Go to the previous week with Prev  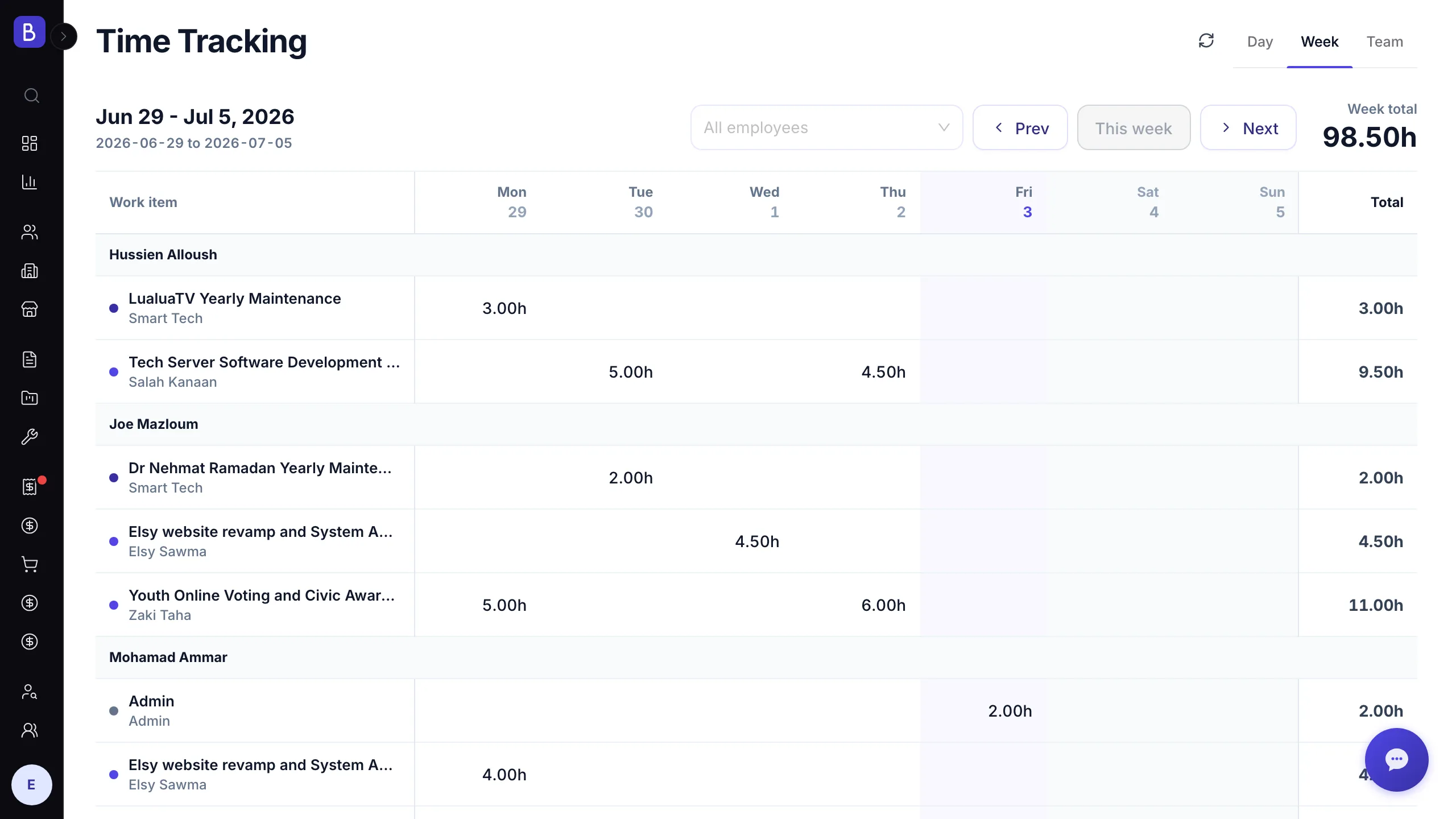pos(1020,127)
